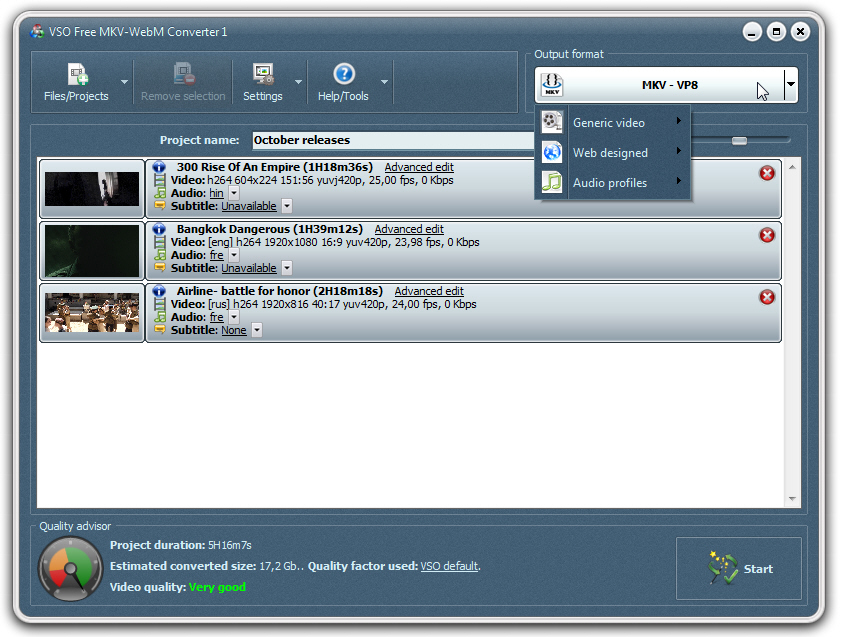Image resolution: width=842 pixels, height=637 pixels.
Task: Click the slider handle beside project name
Action: point(739,141)
